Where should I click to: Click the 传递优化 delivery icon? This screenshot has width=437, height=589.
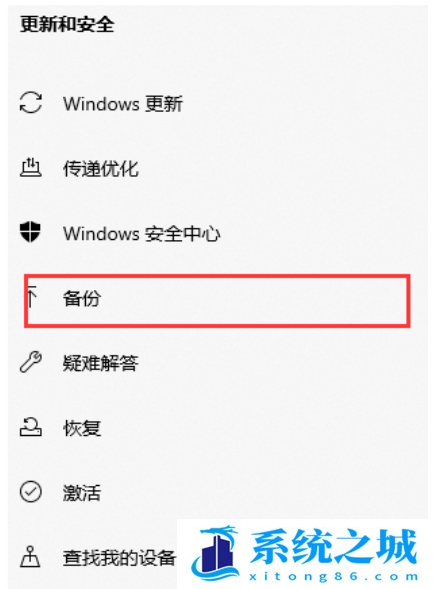coord(31,168)
